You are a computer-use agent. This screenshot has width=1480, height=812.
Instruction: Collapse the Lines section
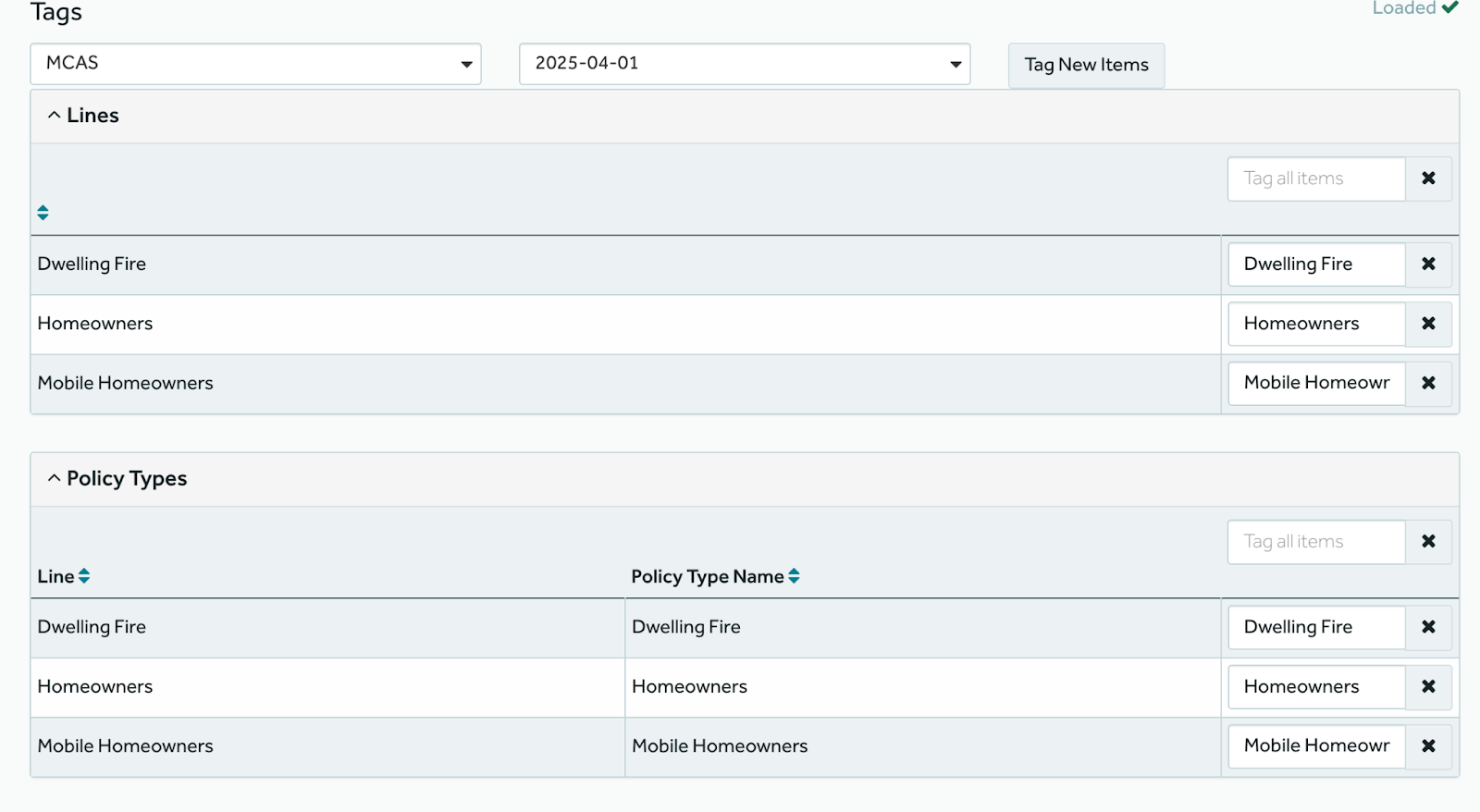click(83, 116)
